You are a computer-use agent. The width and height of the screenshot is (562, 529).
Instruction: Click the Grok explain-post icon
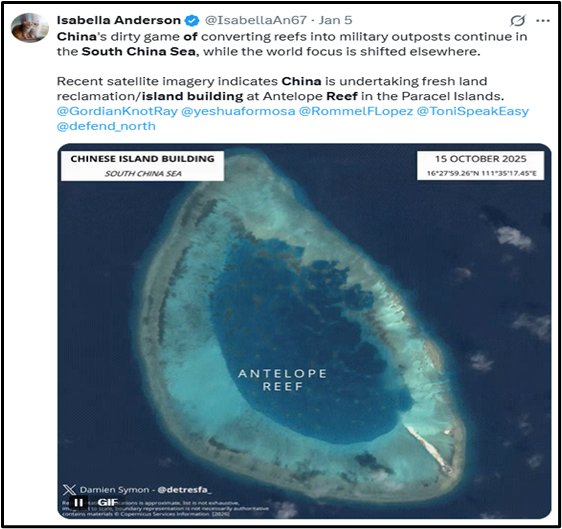coord(518,20)
